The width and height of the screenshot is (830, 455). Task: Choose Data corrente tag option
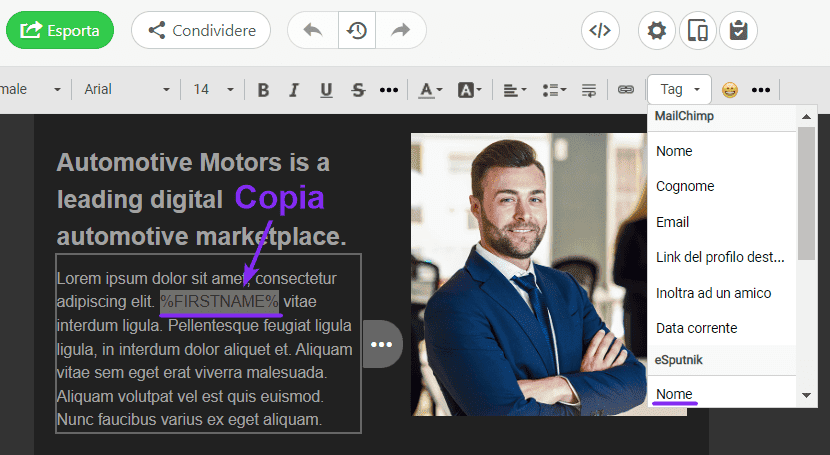(x=696, y=328)
